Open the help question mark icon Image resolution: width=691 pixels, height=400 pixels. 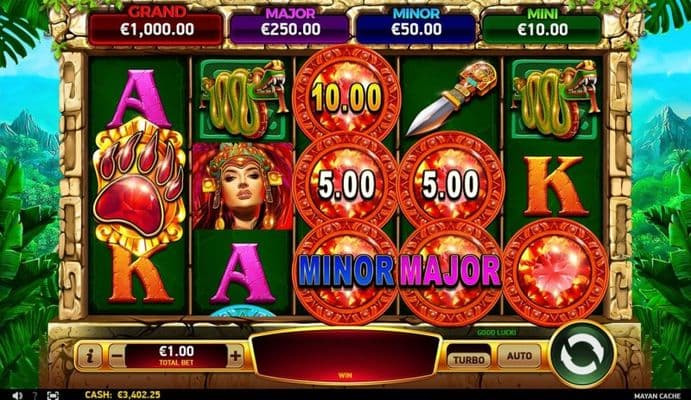[35, 396]
